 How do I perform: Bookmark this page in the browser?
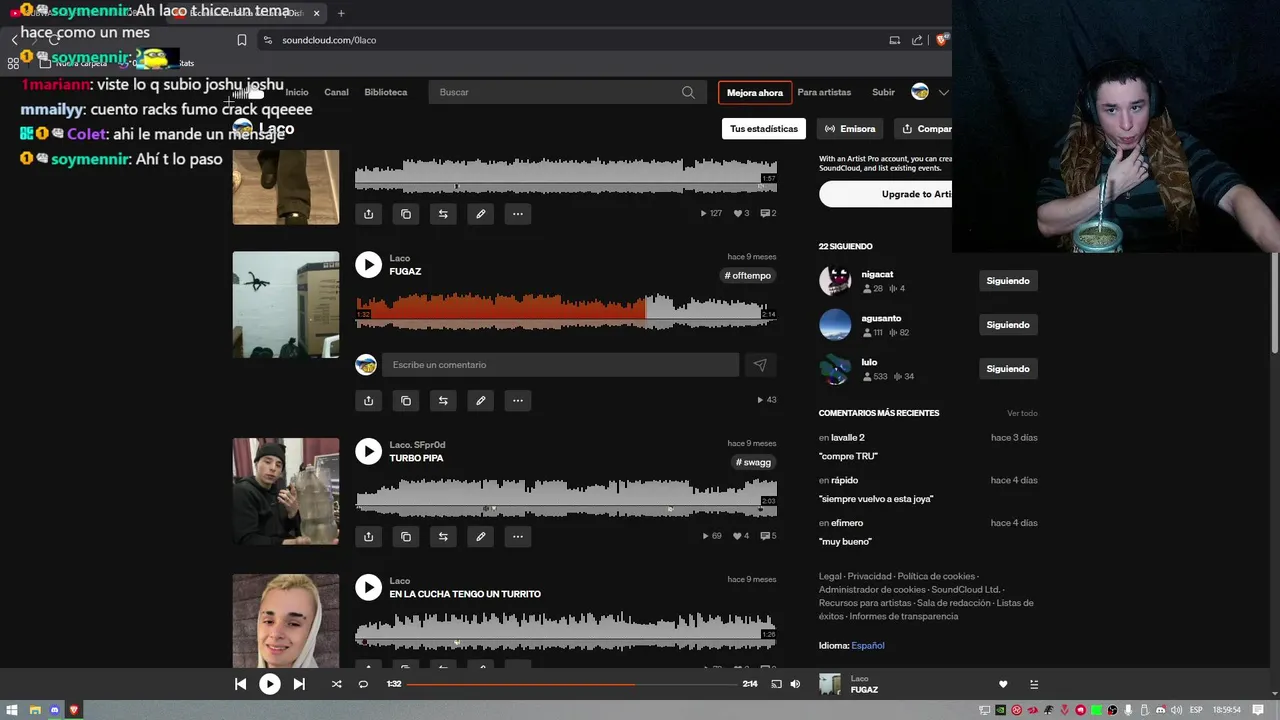coord(242,40)
